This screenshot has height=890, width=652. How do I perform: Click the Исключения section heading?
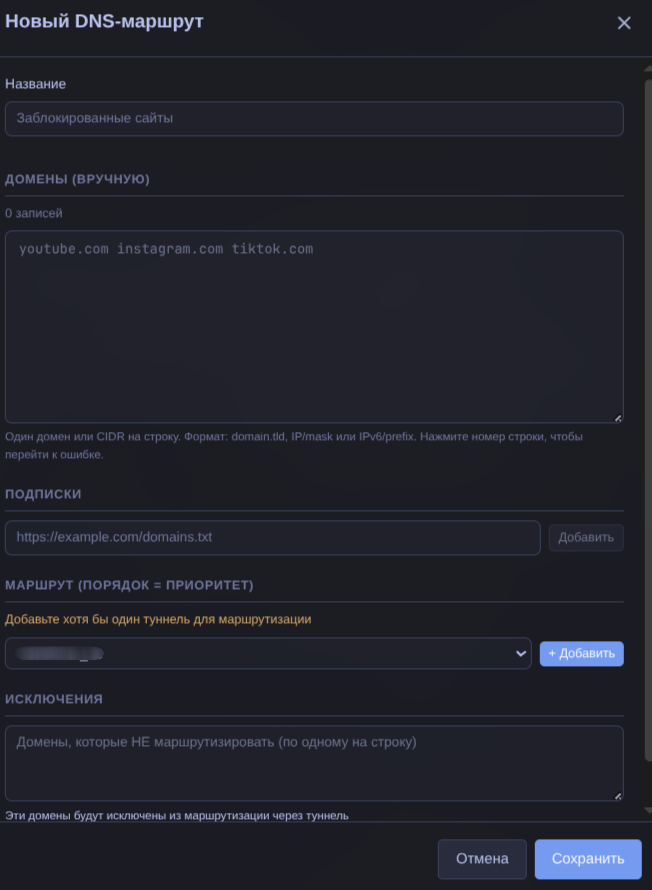click(54, 699)
